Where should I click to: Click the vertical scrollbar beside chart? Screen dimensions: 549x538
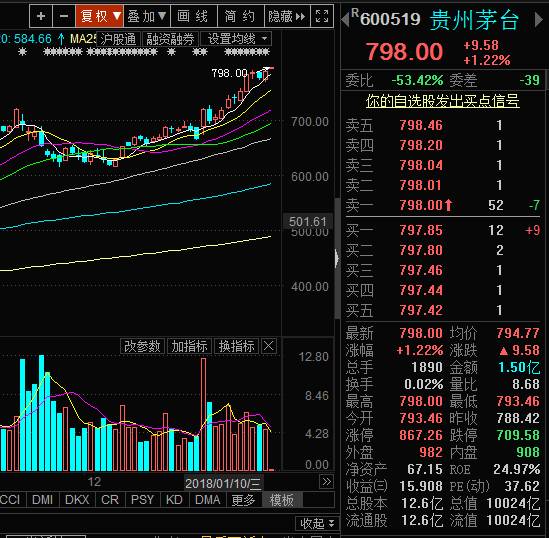[x=338, y=259]
